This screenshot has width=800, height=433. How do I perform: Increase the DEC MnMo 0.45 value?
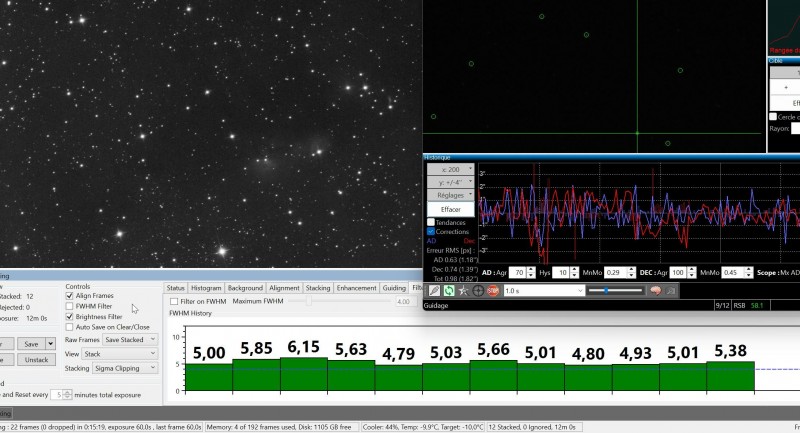pos(748,270)
